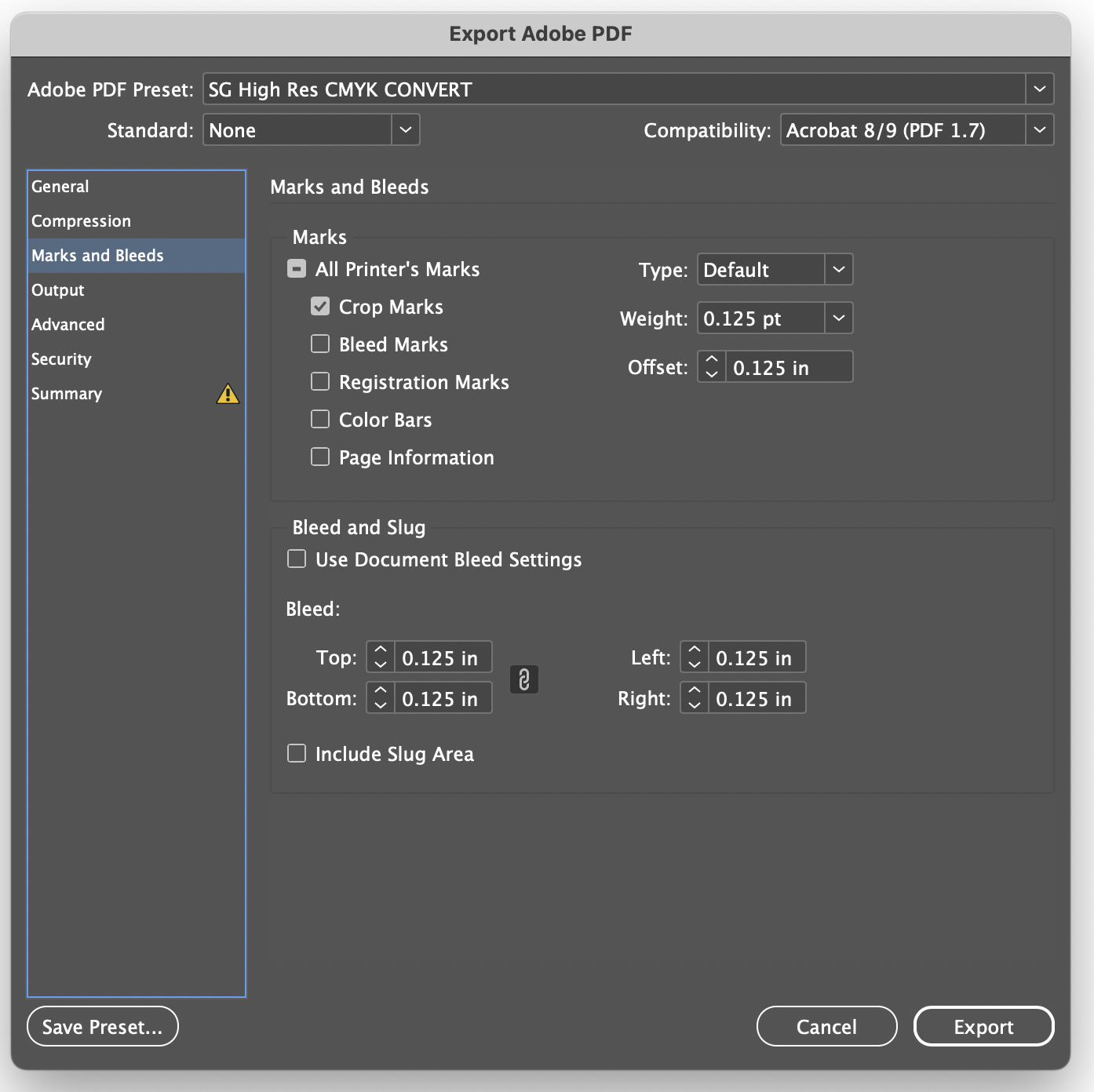Check Include Slug Area option
The width and height of the screenshot is (1094, 1092).
[x=297, y=754]
